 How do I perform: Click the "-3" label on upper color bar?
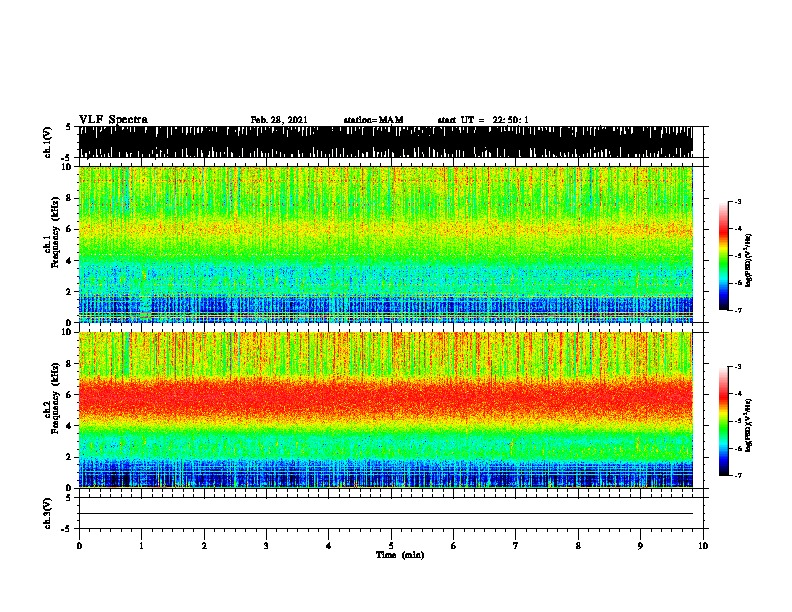point(738,202)
